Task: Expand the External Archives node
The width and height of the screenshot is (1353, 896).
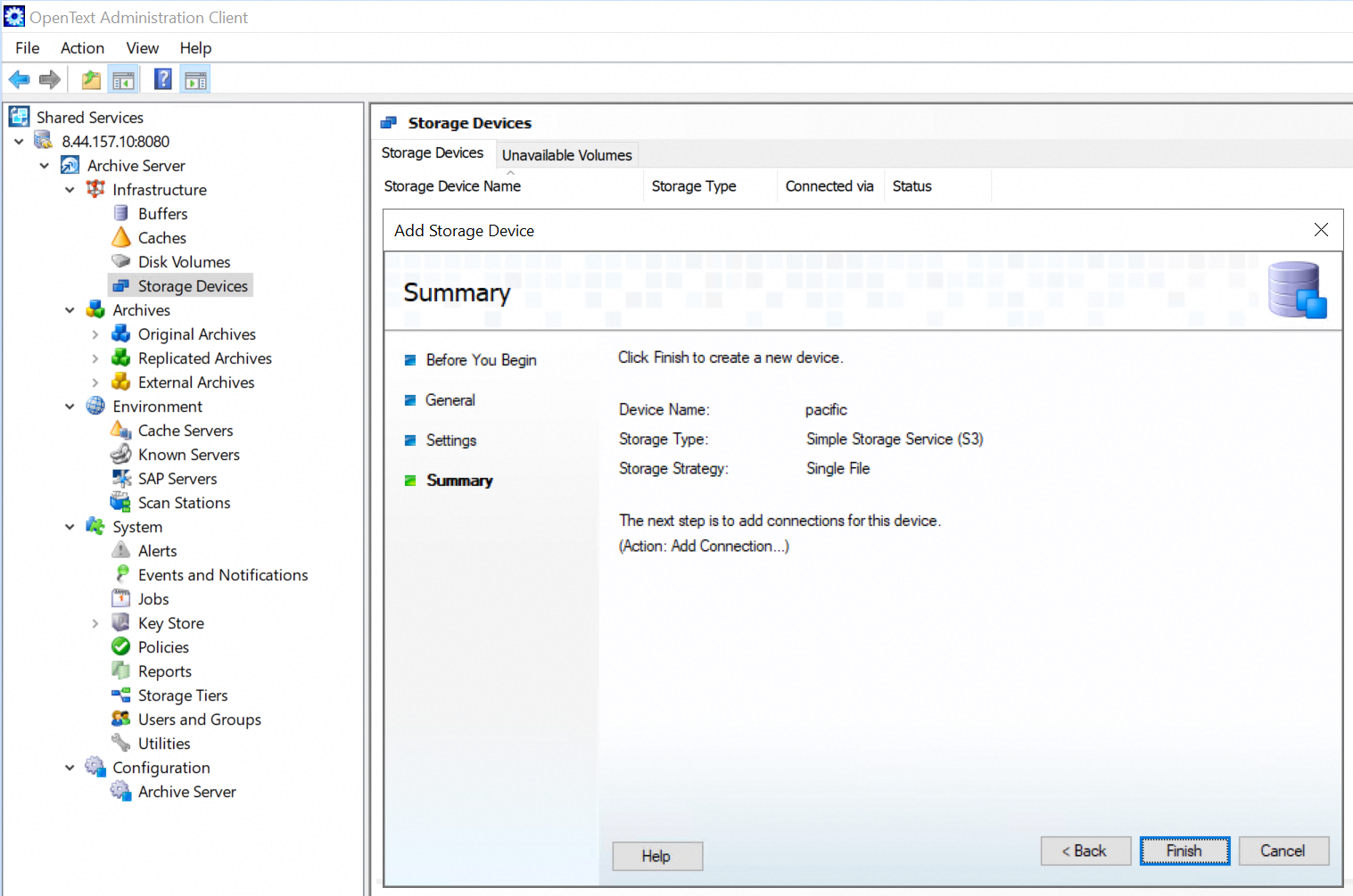Action: pyautogui.click(x=95, y=382)
